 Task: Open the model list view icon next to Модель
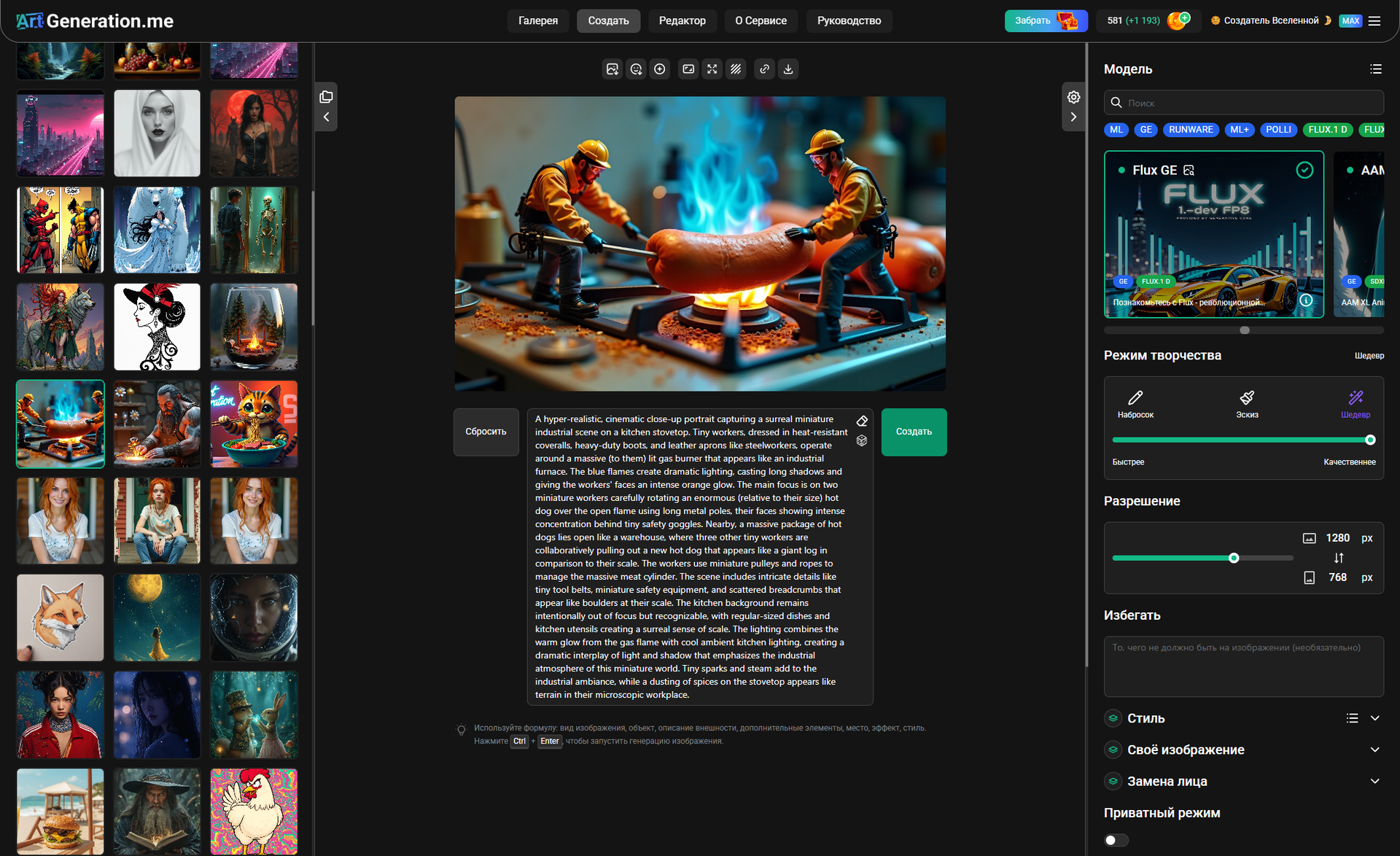click(1376, 69)
